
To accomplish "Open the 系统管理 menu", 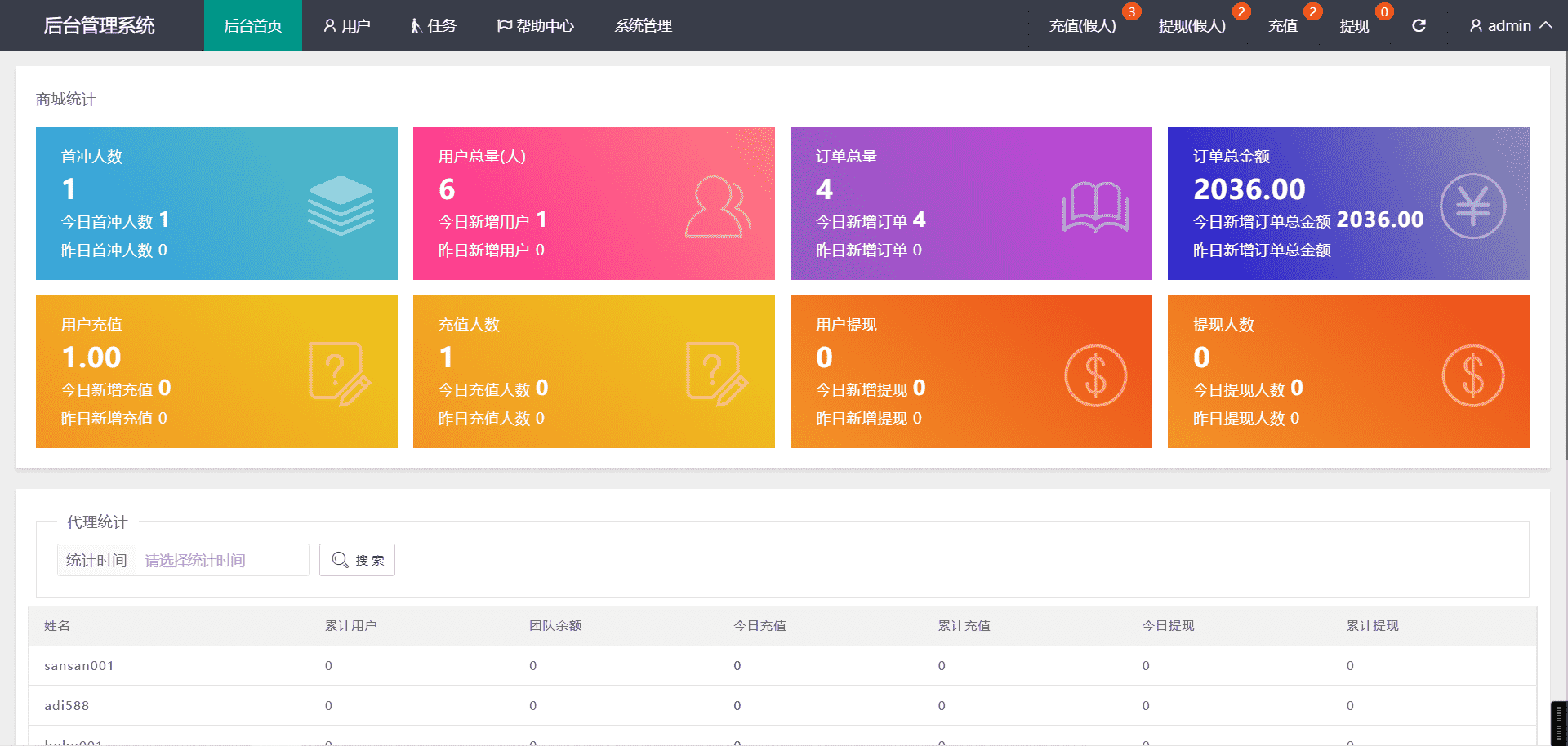I will (643, 26).
